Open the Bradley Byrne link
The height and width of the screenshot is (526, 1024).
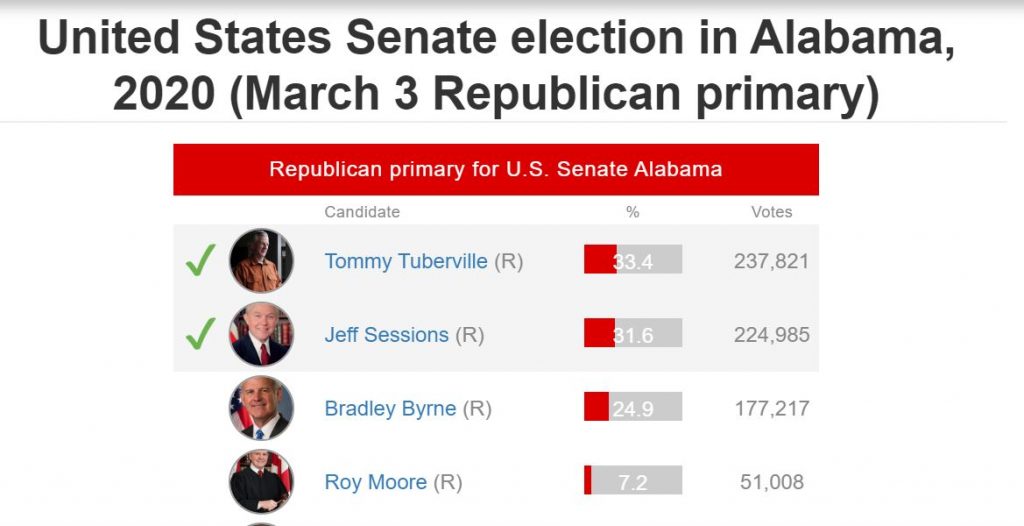[x=390, y=409]
